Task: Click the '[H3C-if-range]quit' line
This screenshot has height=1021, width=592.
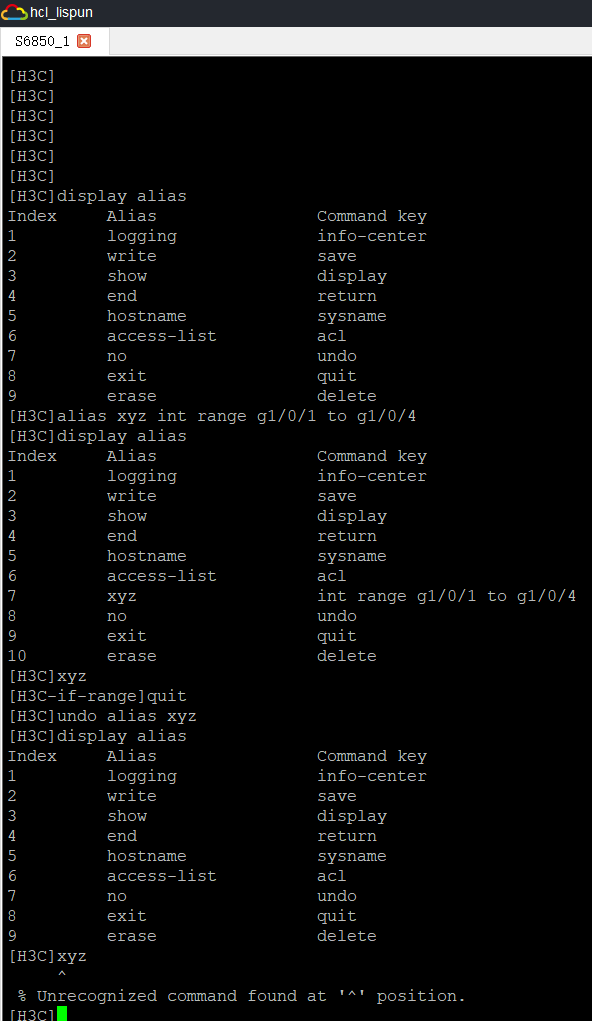Action: [98, 696]
